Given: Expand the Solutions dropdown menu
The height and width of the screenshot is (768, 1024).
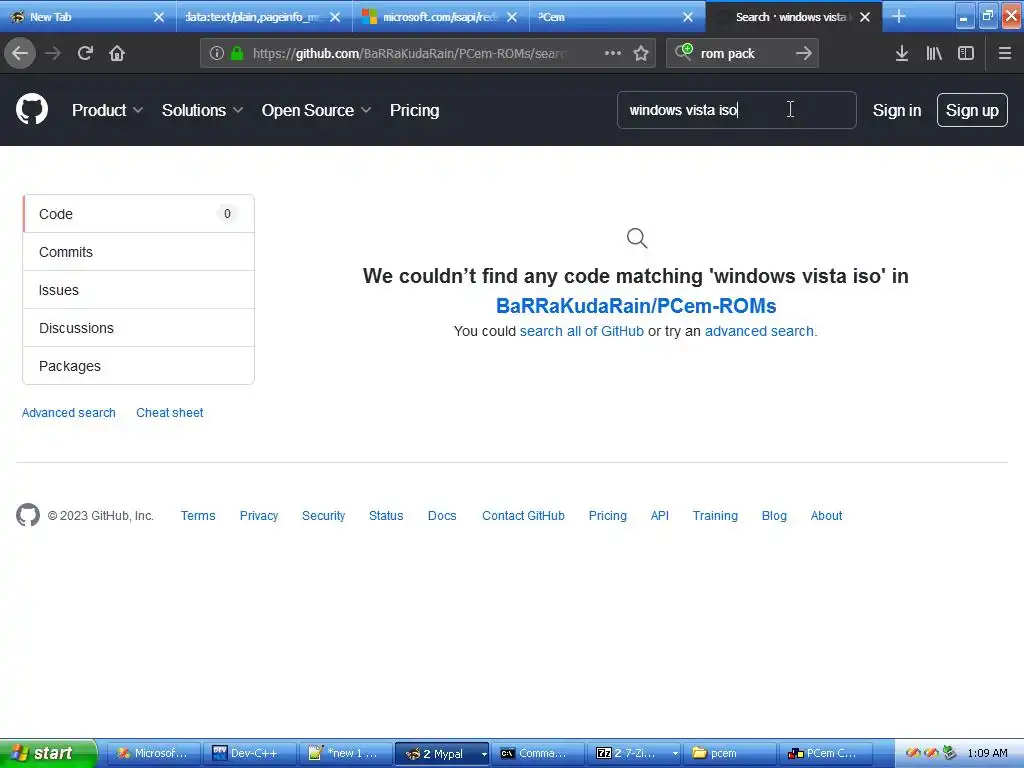Looking at the screenshot, I should [x=202, y=110].
